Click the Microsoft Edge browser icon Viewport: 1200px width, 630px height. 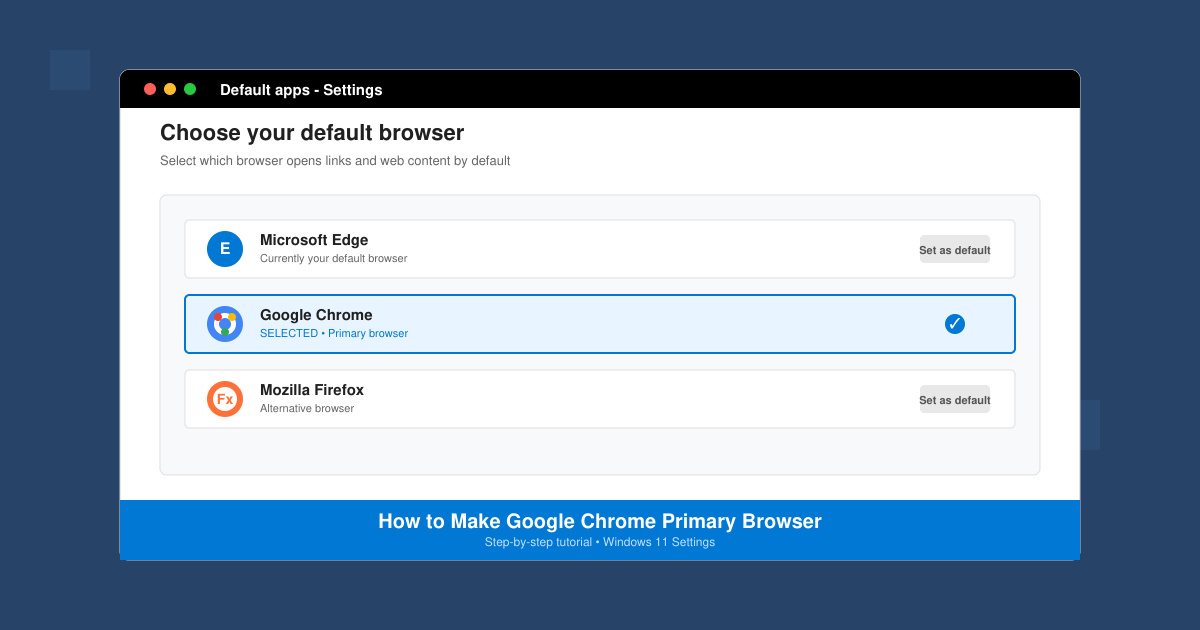225,249
